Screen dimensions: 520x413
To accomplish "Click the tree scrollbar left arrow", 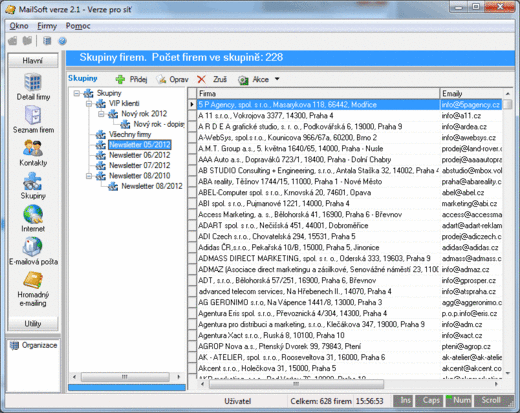I will 75,377.
